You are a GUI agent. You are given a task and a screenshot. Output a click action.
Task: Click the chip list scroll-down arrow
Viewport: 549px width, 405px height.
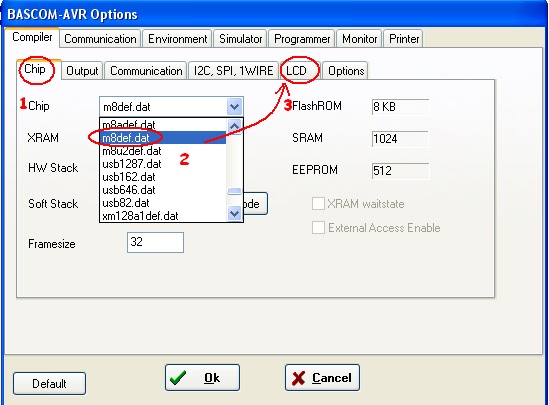pyautogui.click(x=234, y=213)
